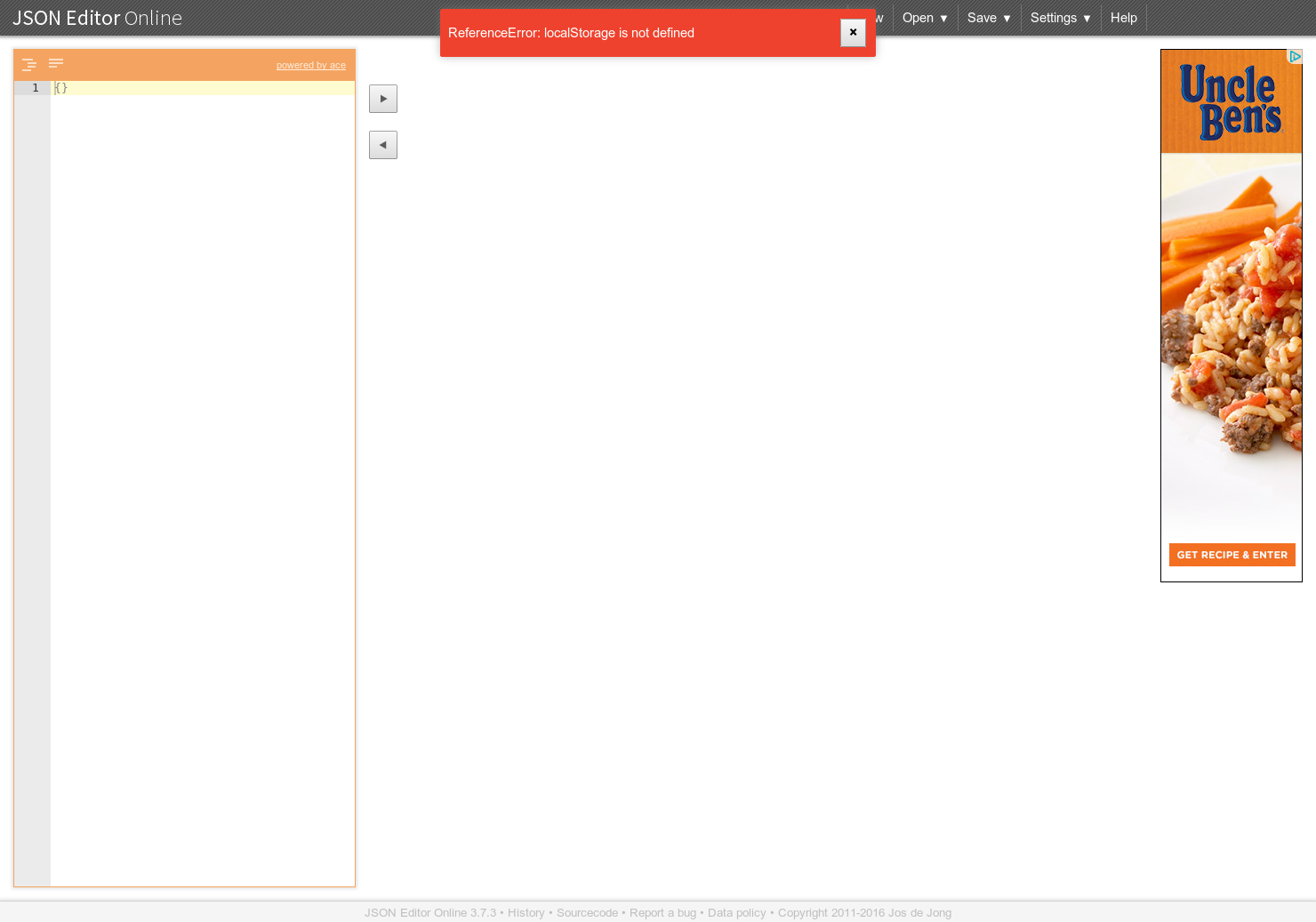The width and height of the screenshot is (1316, 922).
Task: Click the JSON Editor Online logo
Action: coord(96,18)
